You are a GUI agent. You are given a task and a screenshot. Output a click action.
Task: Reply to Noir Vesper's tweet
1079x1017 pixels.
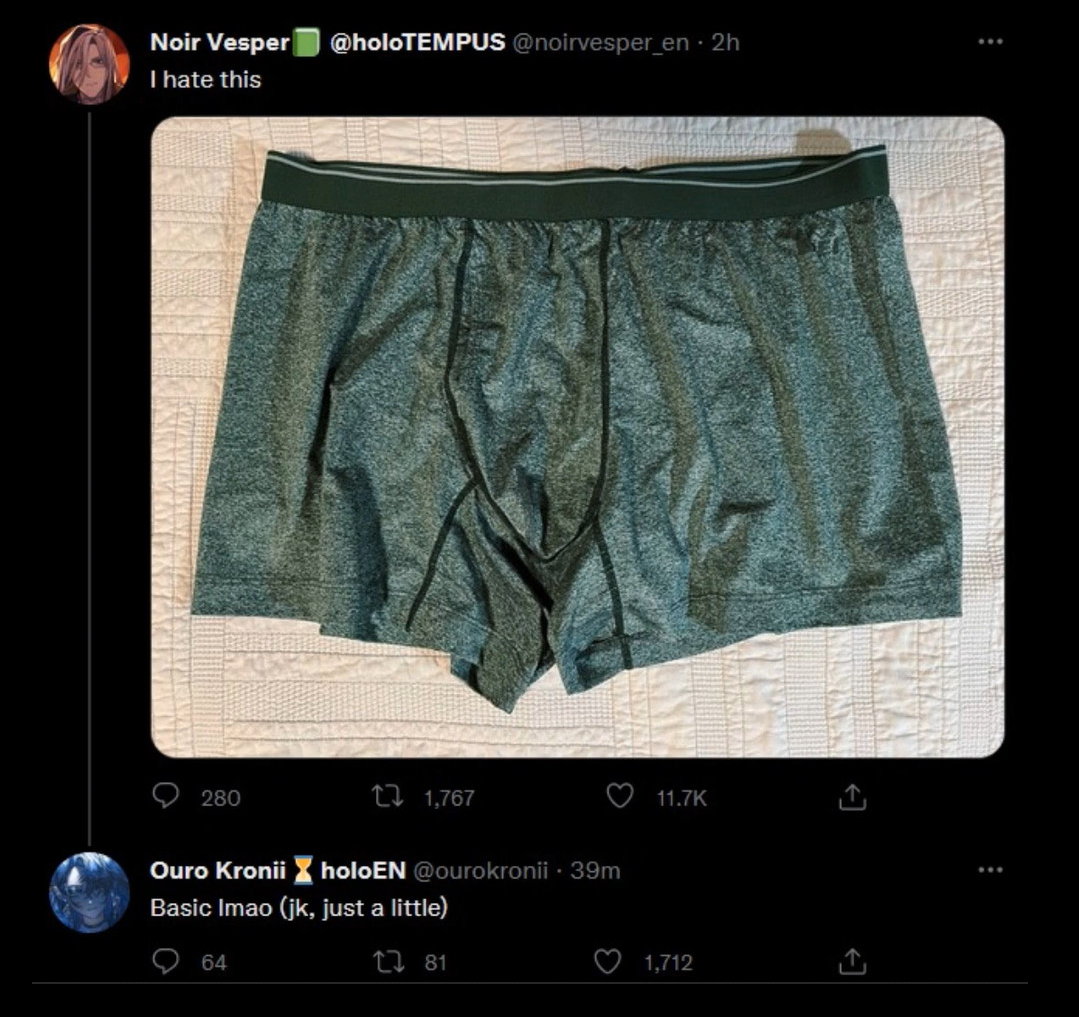coord(165,796)
